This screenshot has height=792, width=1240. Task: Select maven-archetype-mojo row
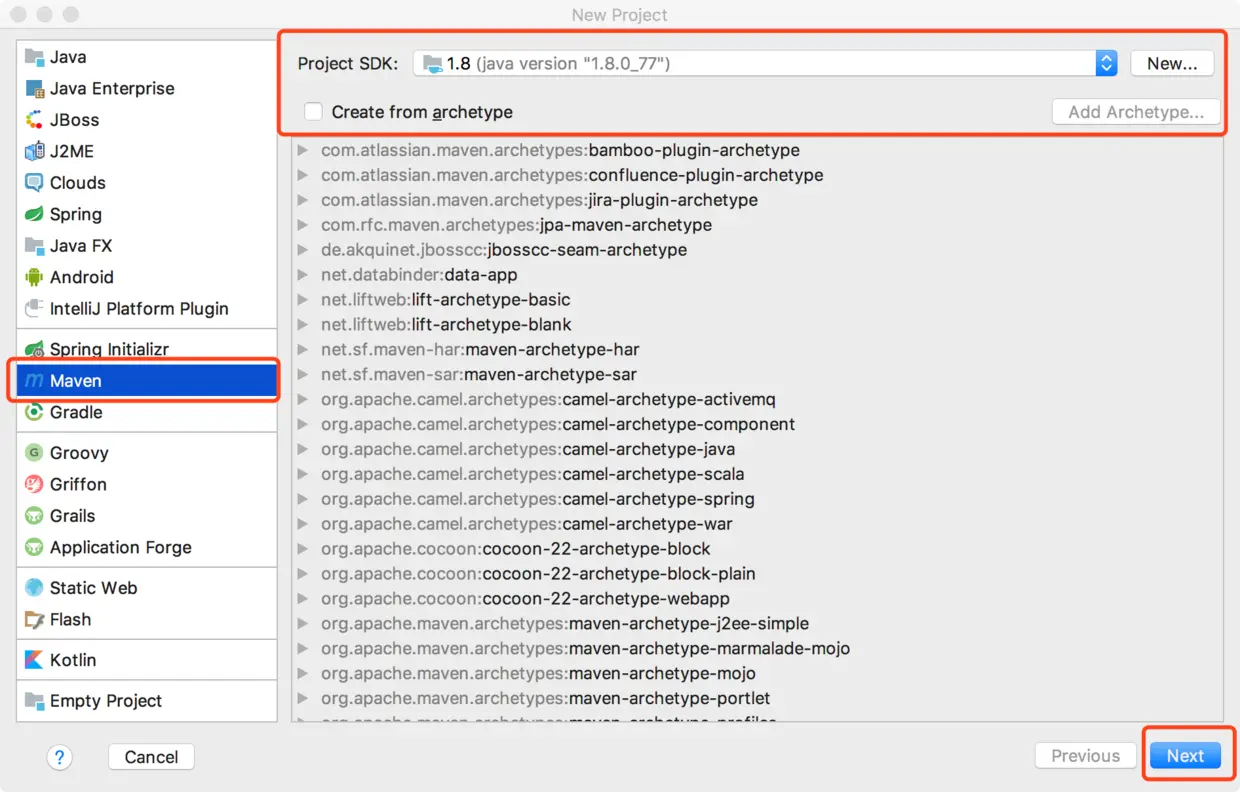pos(757,673)
